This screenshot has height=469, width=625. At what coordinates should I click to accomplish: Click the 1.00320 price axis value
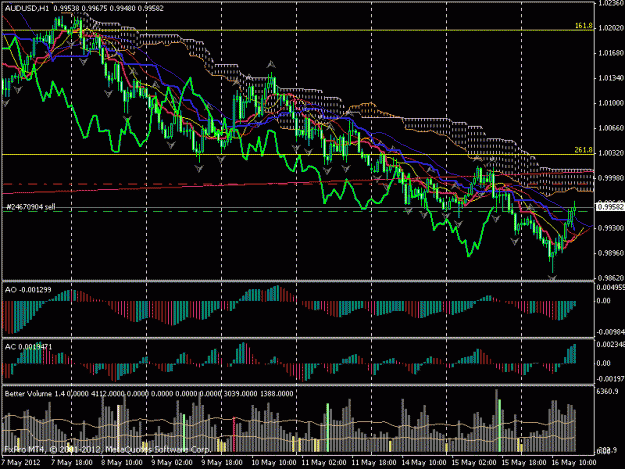pos(611,153)
